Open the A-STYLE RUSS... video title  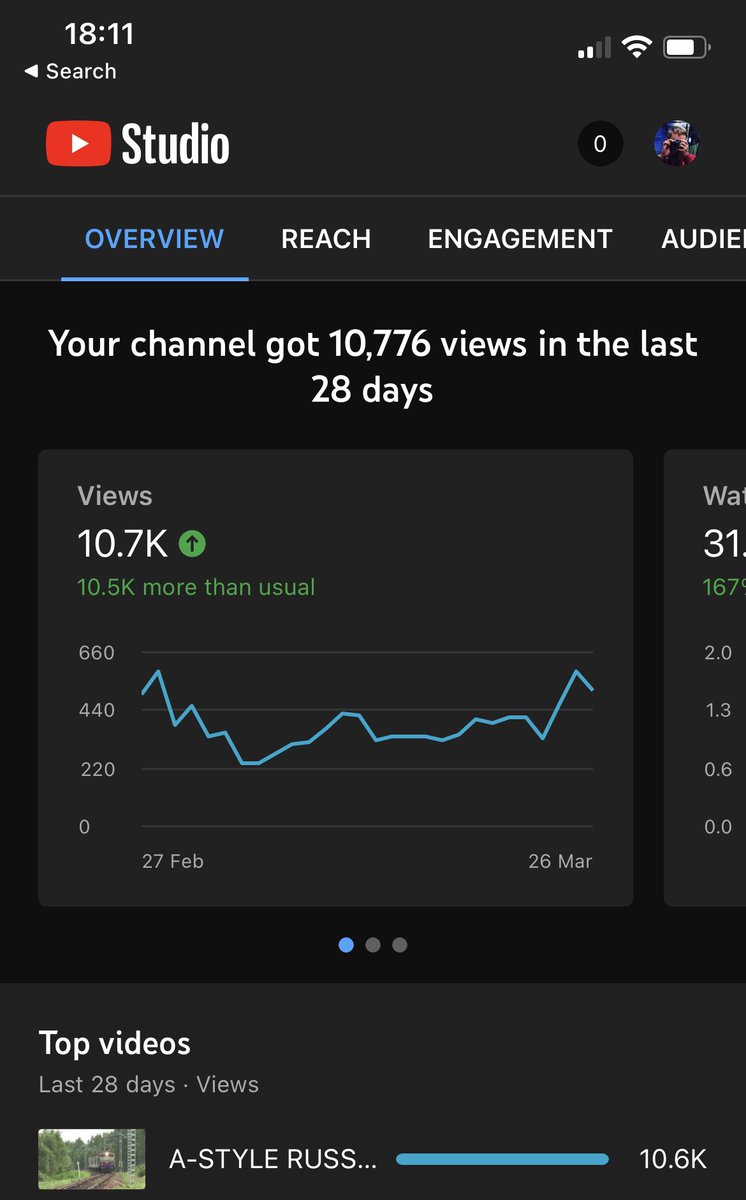click(273, 1159)
